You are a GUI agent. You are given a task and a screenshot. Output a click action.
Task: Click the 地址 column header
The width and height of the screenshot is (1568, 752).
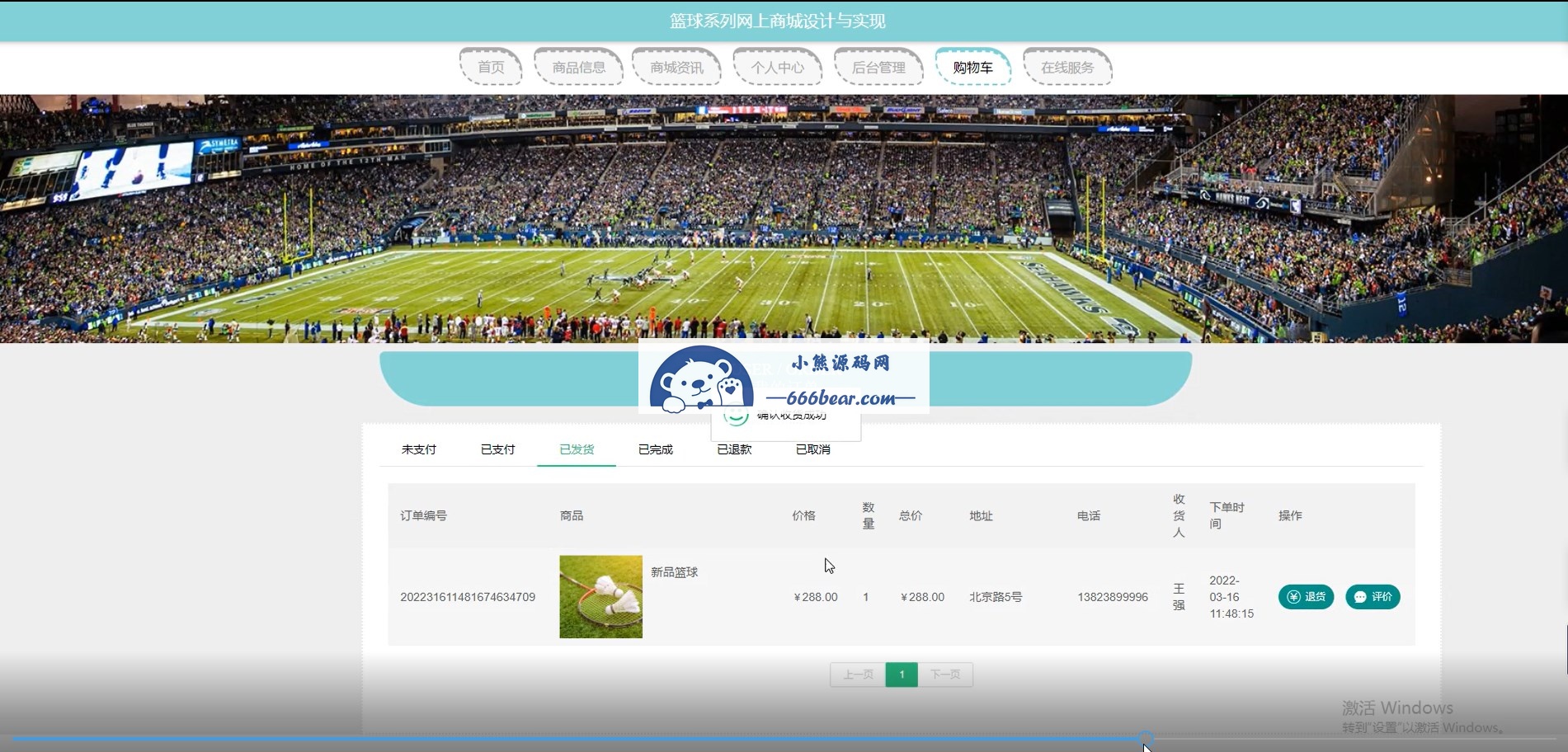click(981, 515)
